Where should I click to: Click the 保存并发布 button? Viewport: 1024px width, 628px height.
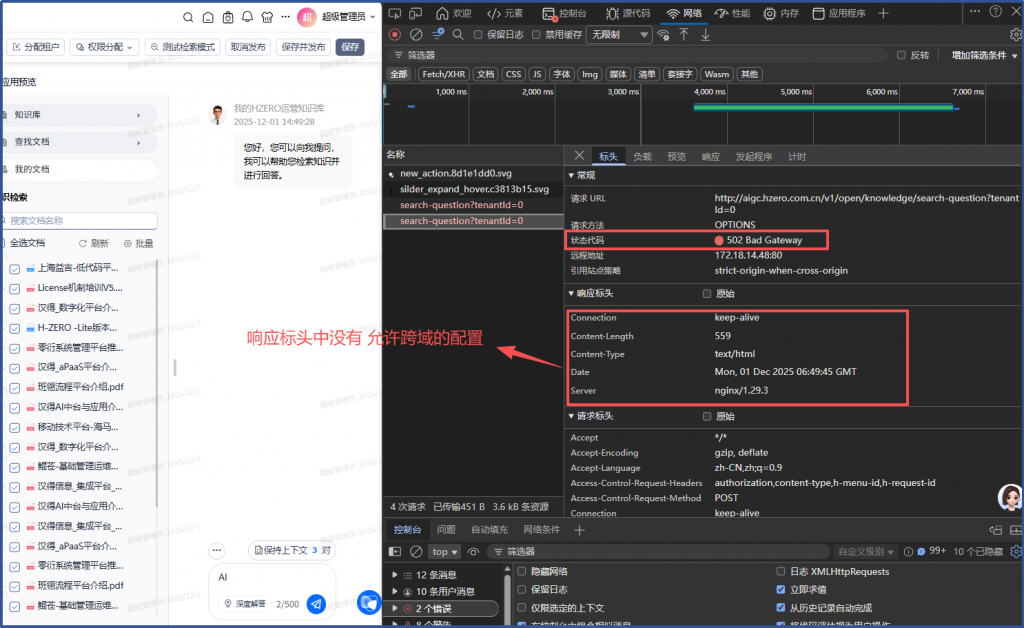click(303, 47)
